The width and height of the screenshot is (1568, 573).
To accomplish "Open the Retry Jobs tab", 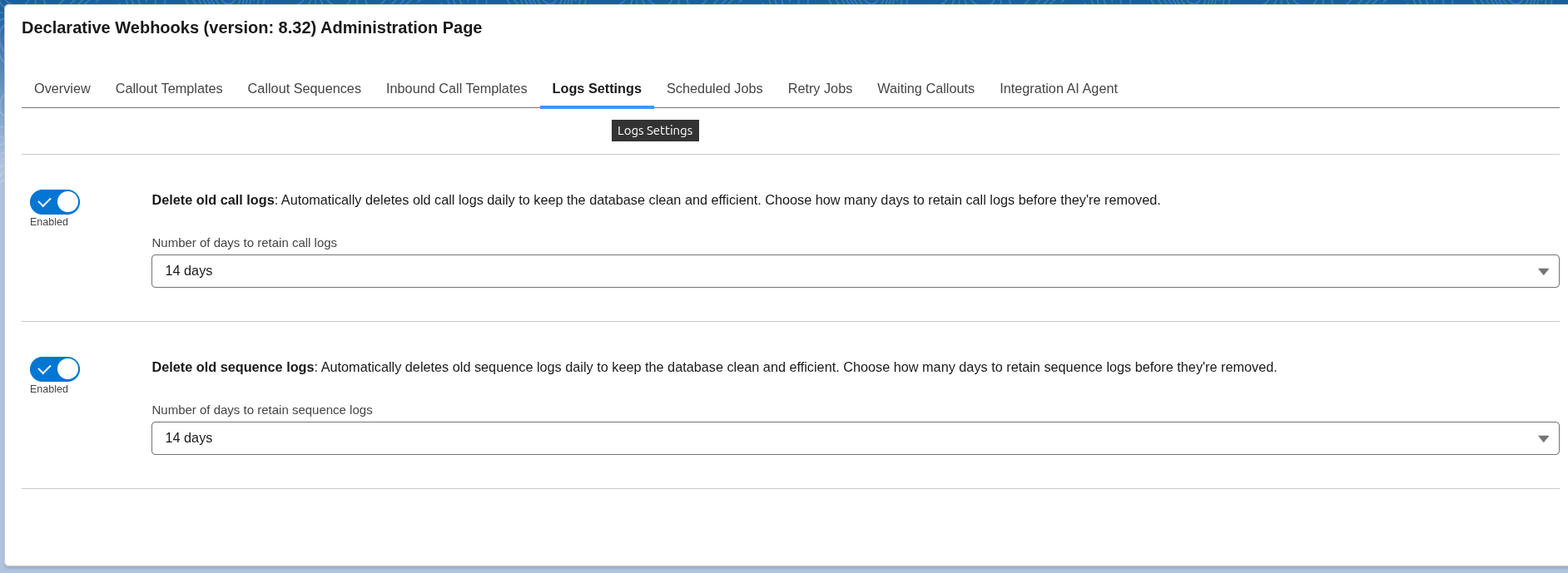I will tap(820, 89).
